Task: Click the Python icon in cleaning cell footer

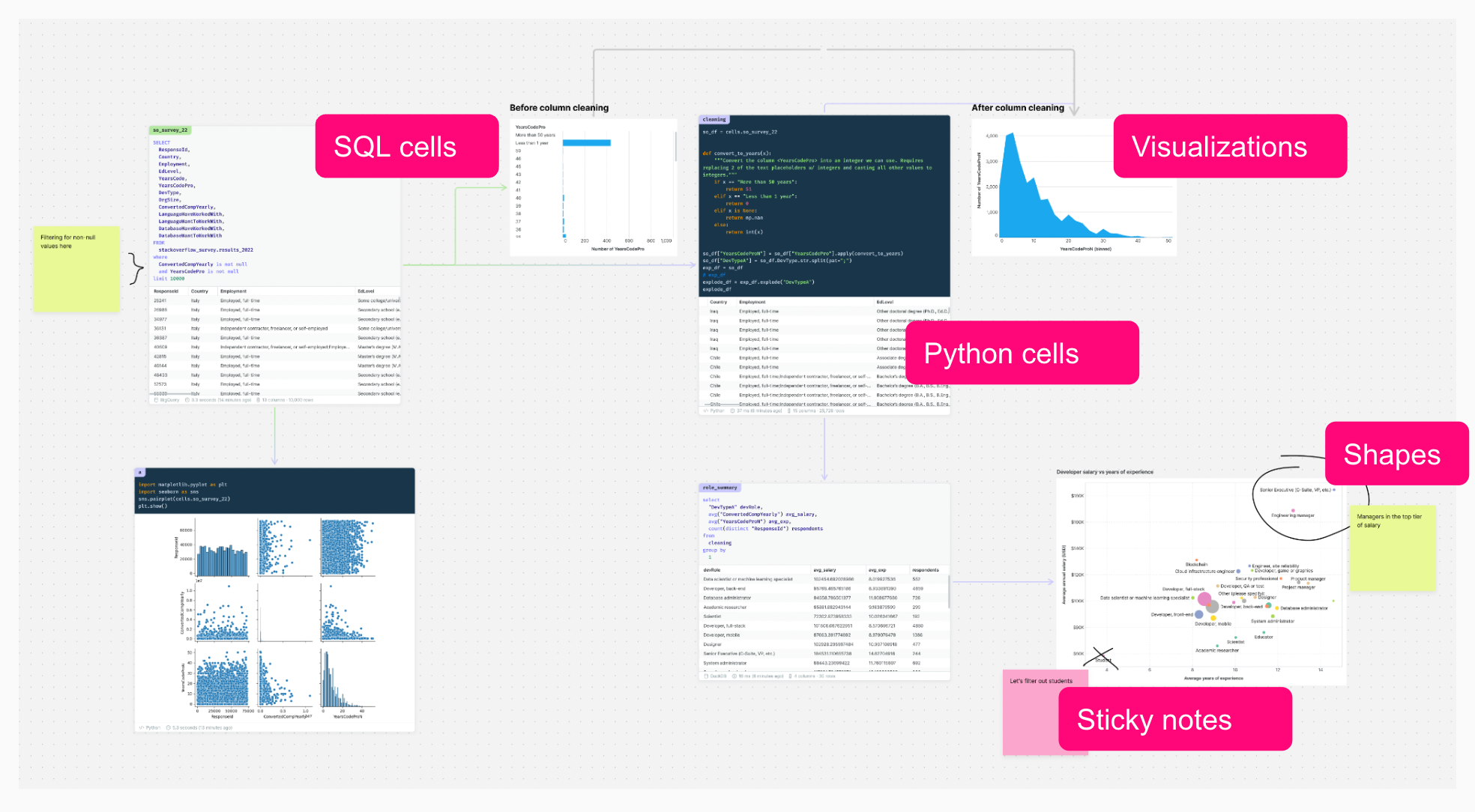Action: [x=706, y=410]
